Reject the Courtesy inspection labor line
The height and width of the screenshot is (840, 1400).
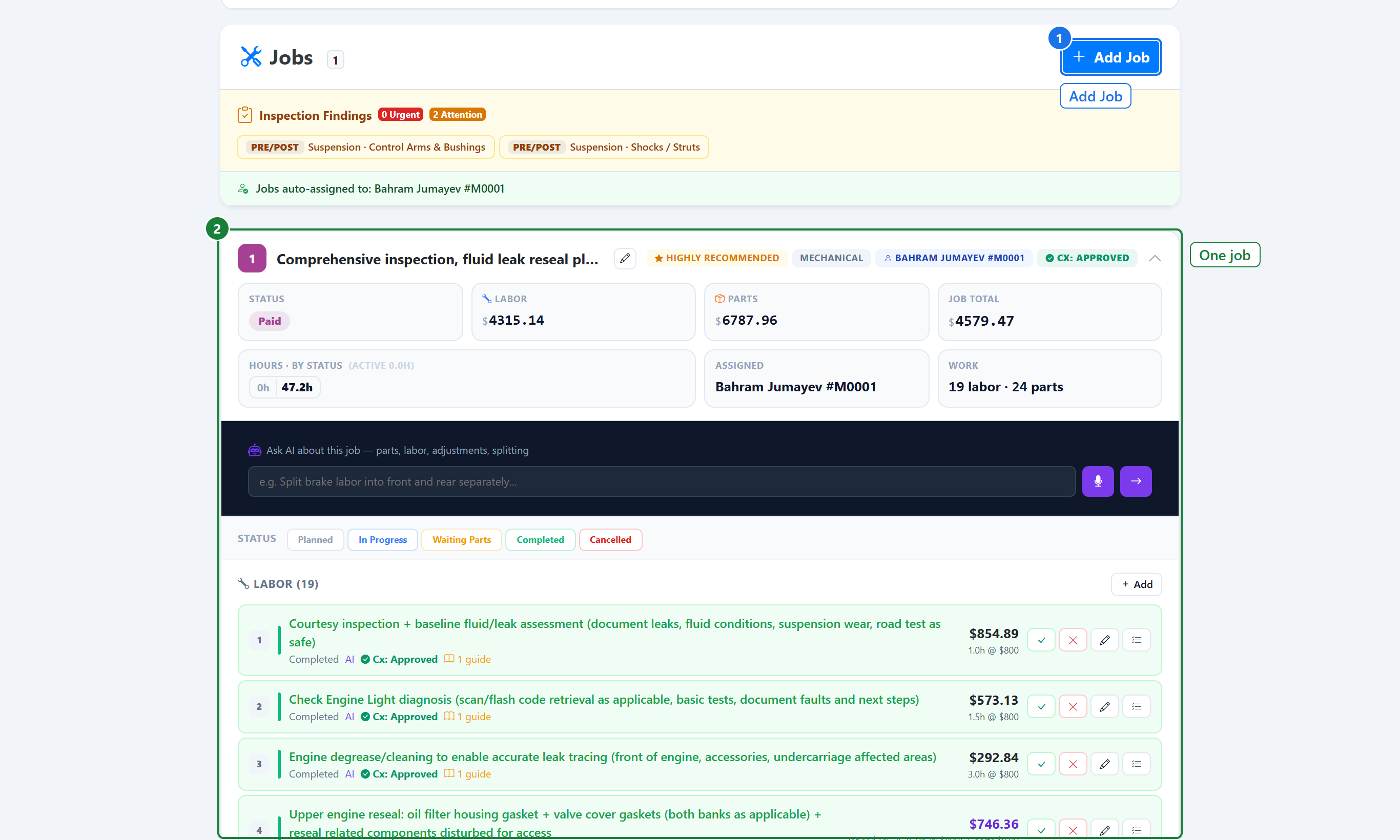click(1072, 640)
